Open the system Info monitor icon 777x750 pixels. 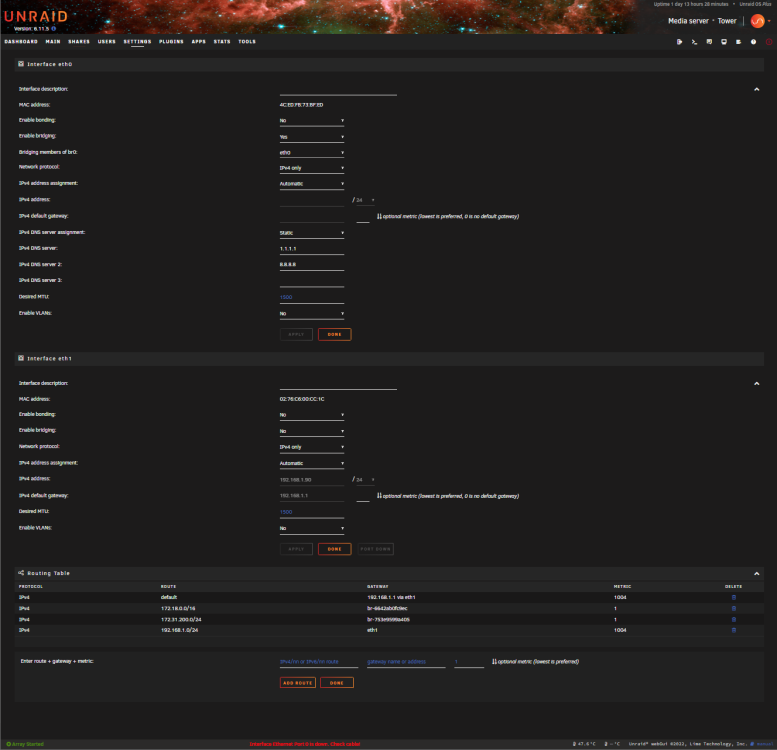coord(724,42)
